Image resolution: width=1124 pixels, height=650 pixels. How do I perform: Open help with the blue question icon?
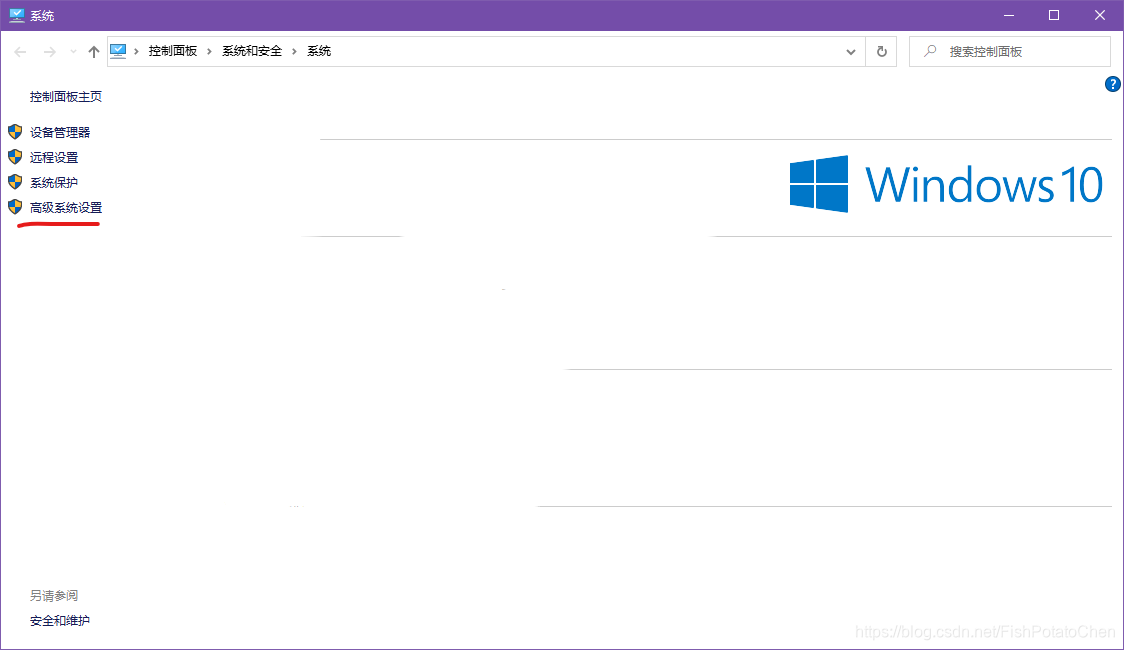[1113, 84]
